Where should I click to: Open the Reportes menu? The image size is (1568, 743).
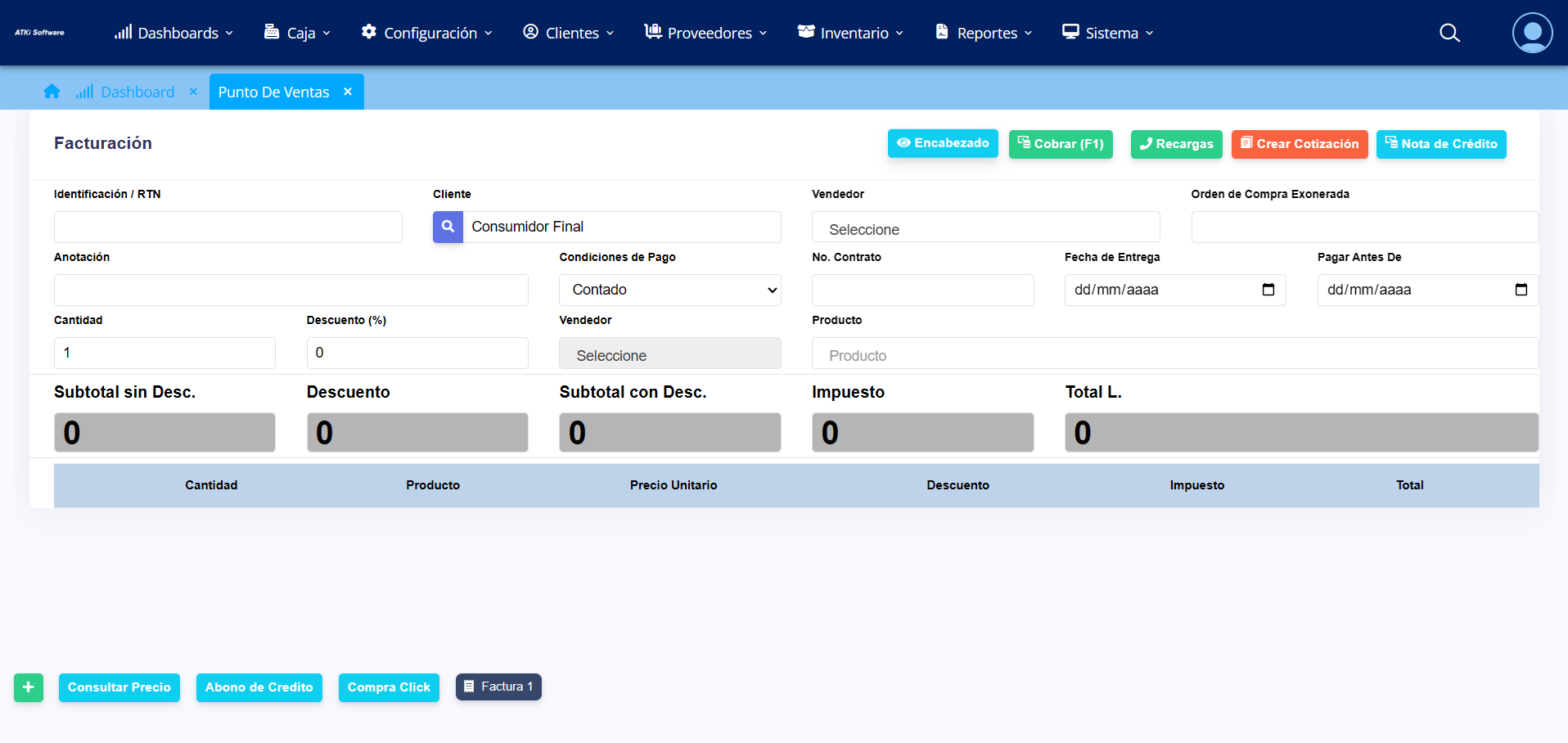(985, 33)
